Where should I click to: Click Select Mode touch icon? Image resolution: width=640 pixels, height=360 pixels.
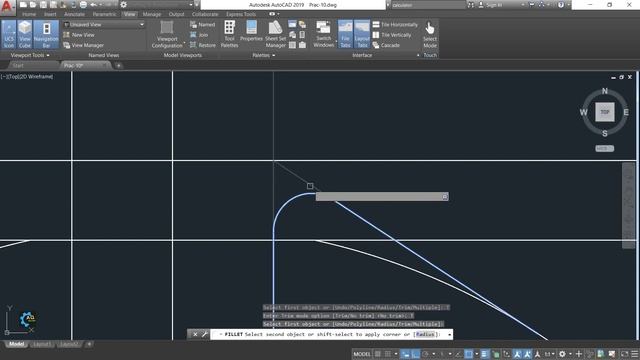tap(430, 34)
